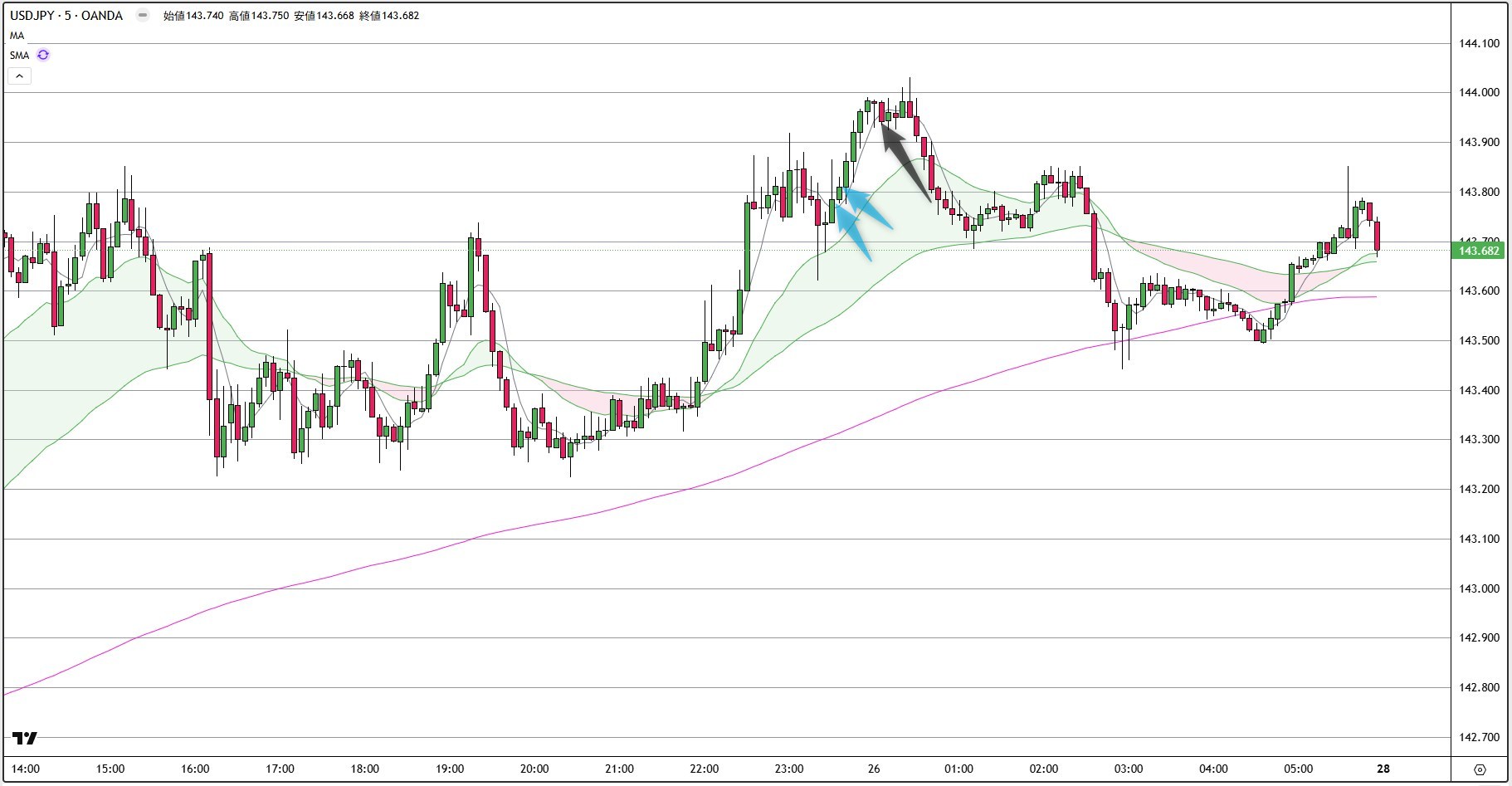
Task: Click the 143.000 price scale label
Action: point(1479,588)
